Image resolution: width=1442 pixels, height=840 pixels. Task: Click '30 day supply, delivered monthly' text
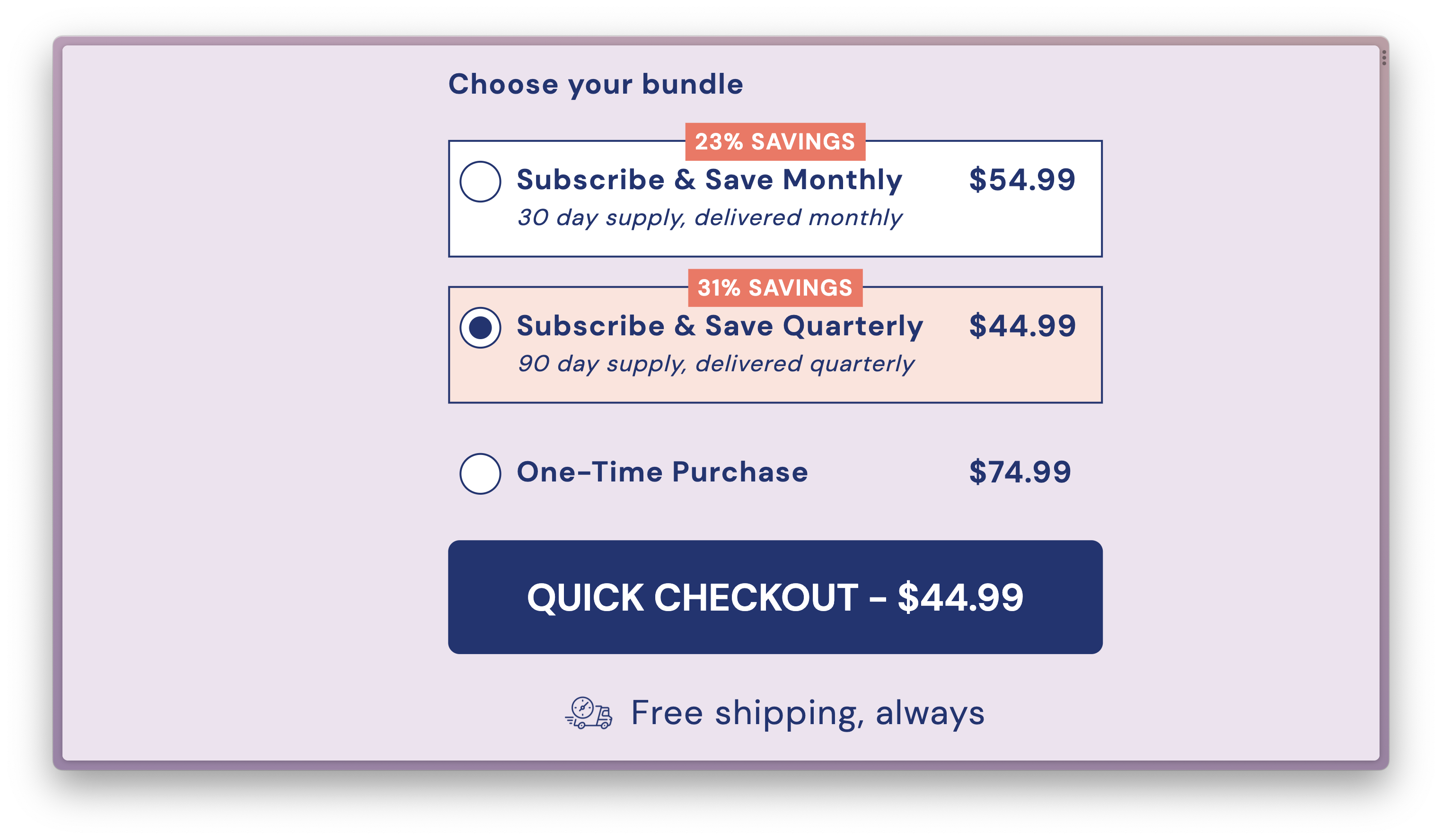coord(710,218)
